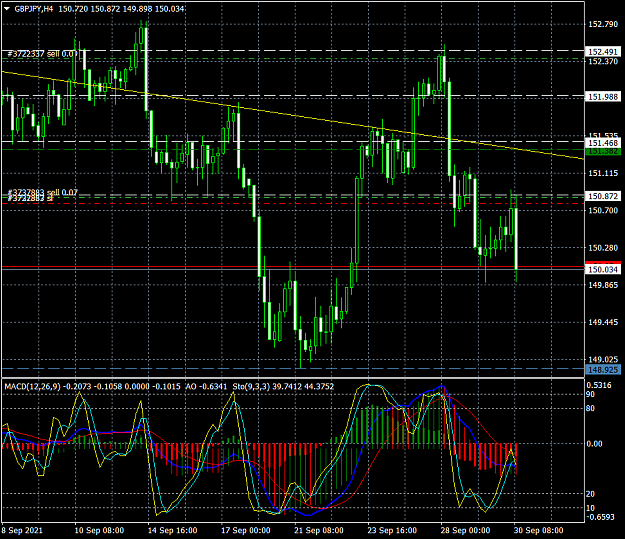
Task: Select the #3737883 sell 0.07 order label
Action: click(43, 193)
